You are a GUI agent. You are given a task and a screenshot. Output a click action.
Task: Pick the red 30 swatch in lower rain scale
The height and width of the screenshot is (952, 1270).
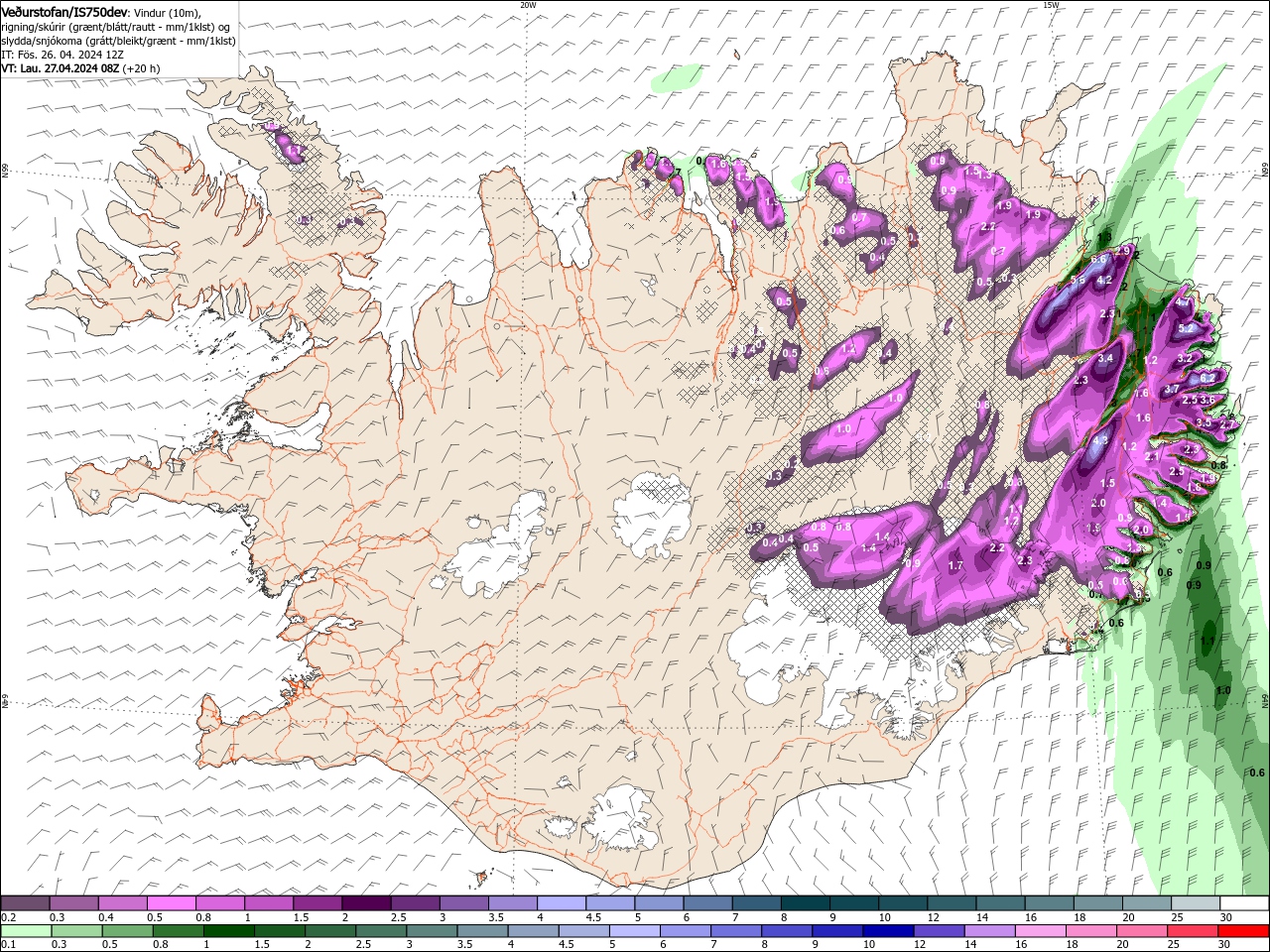point(1244,931)
